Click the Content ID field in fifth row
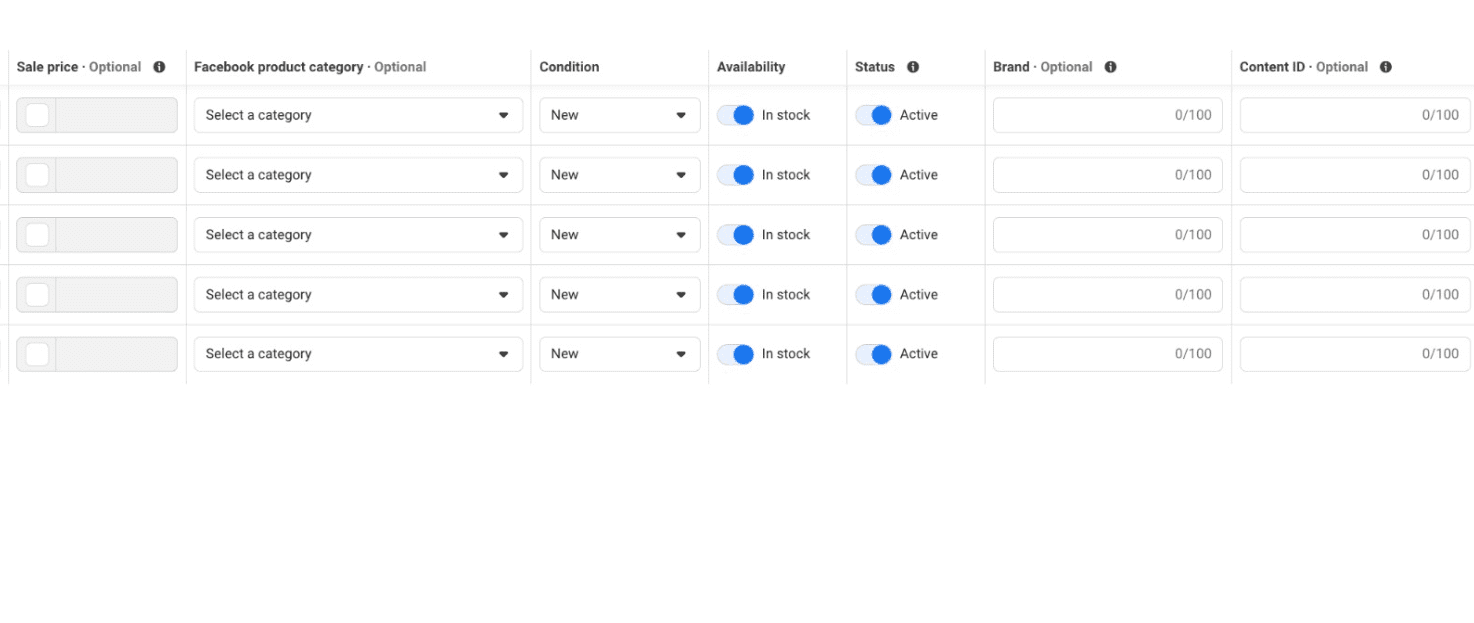This screenshot has height=623, width=1474. pos(1355,354)
